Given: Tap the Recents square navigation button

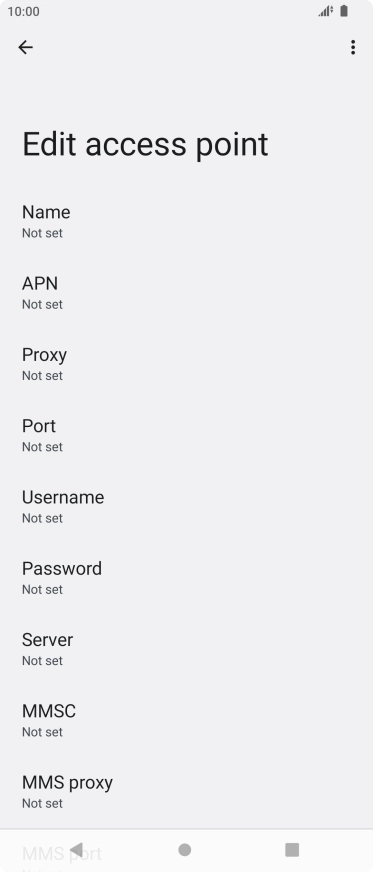Looking at the screenshot, I should 292,849.
